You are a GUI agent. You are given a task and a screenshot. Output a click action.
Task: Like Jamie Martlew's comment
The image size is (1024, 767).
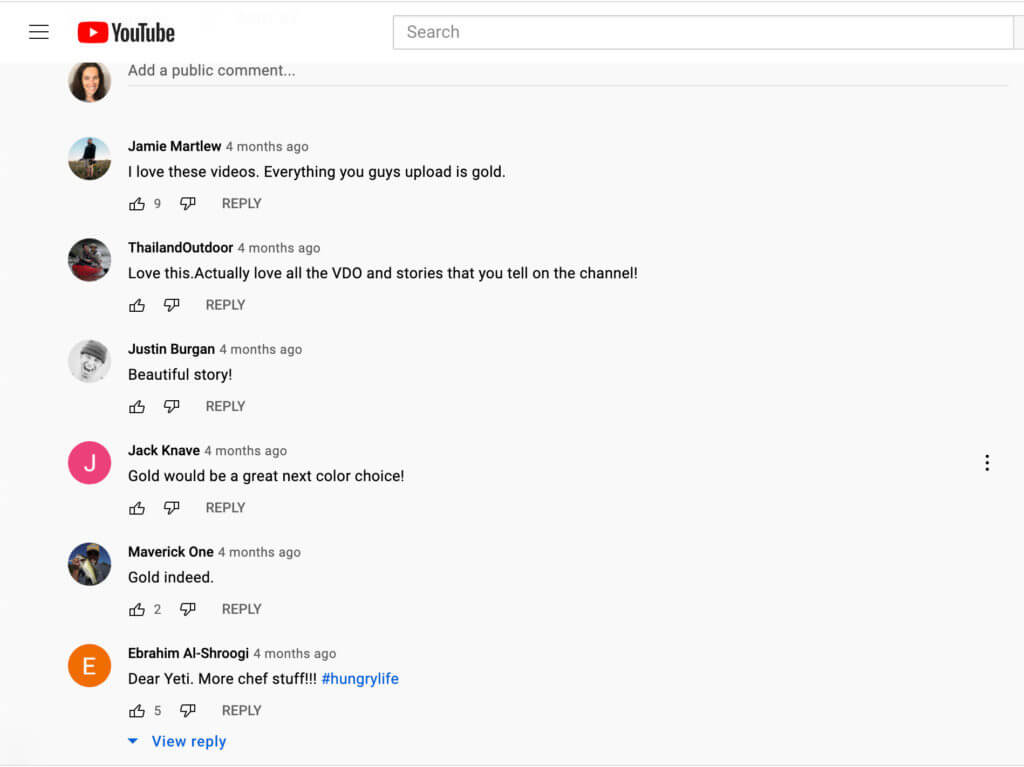click(137, 203)
